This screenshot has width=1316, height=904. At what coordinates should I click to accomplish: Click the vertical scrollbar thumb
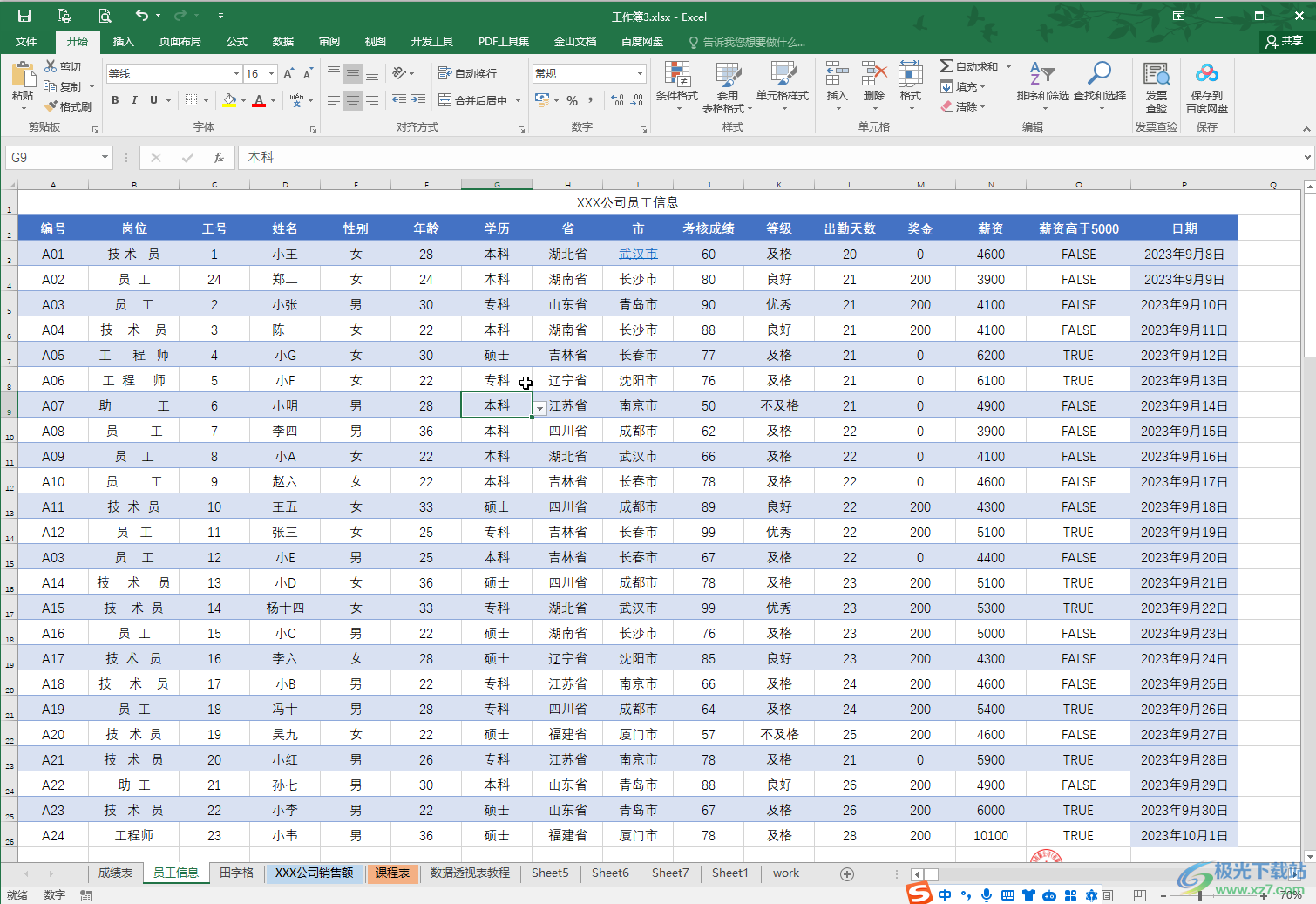click(1309, 275)
